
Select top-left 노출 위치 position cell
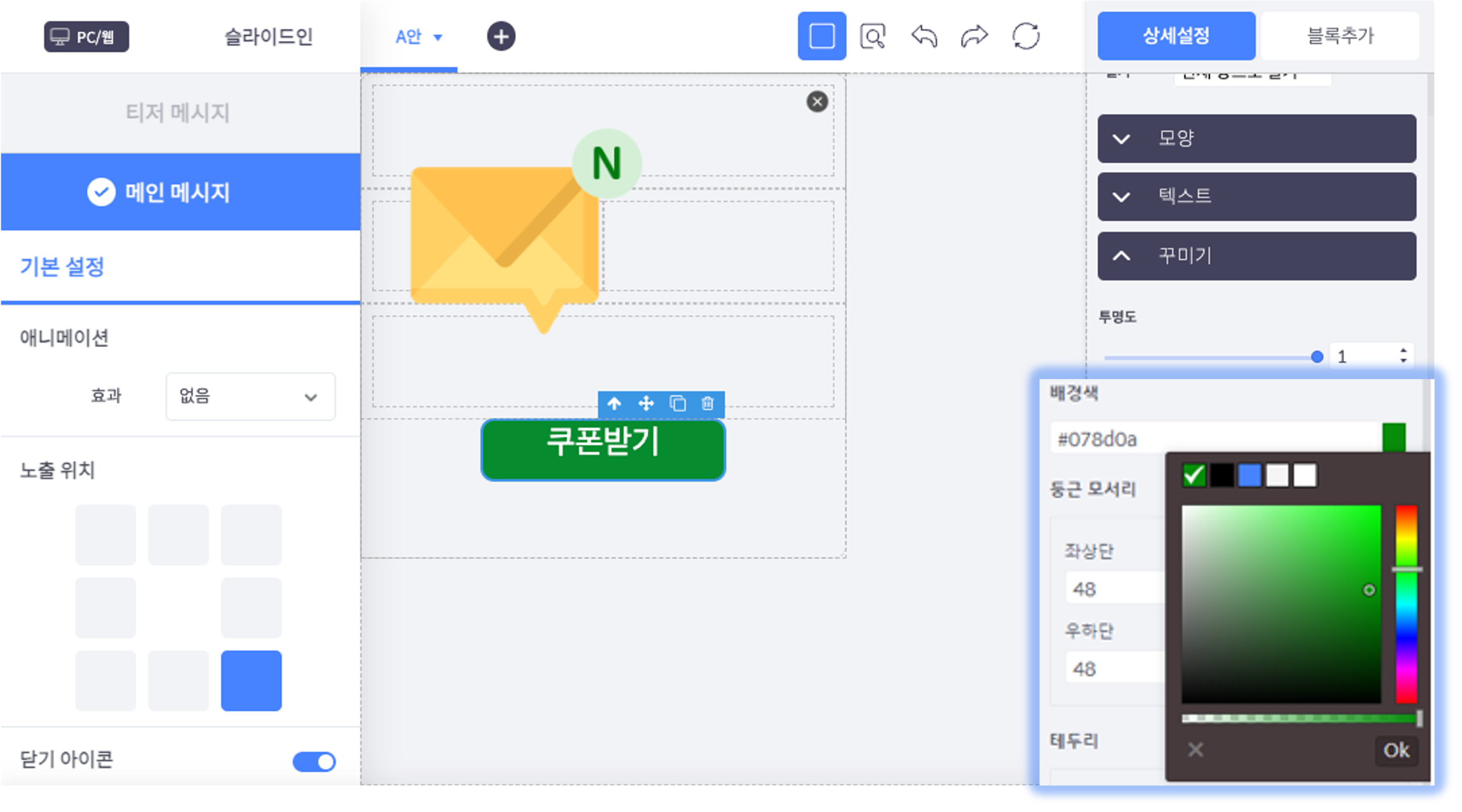[x=105, y=534]
